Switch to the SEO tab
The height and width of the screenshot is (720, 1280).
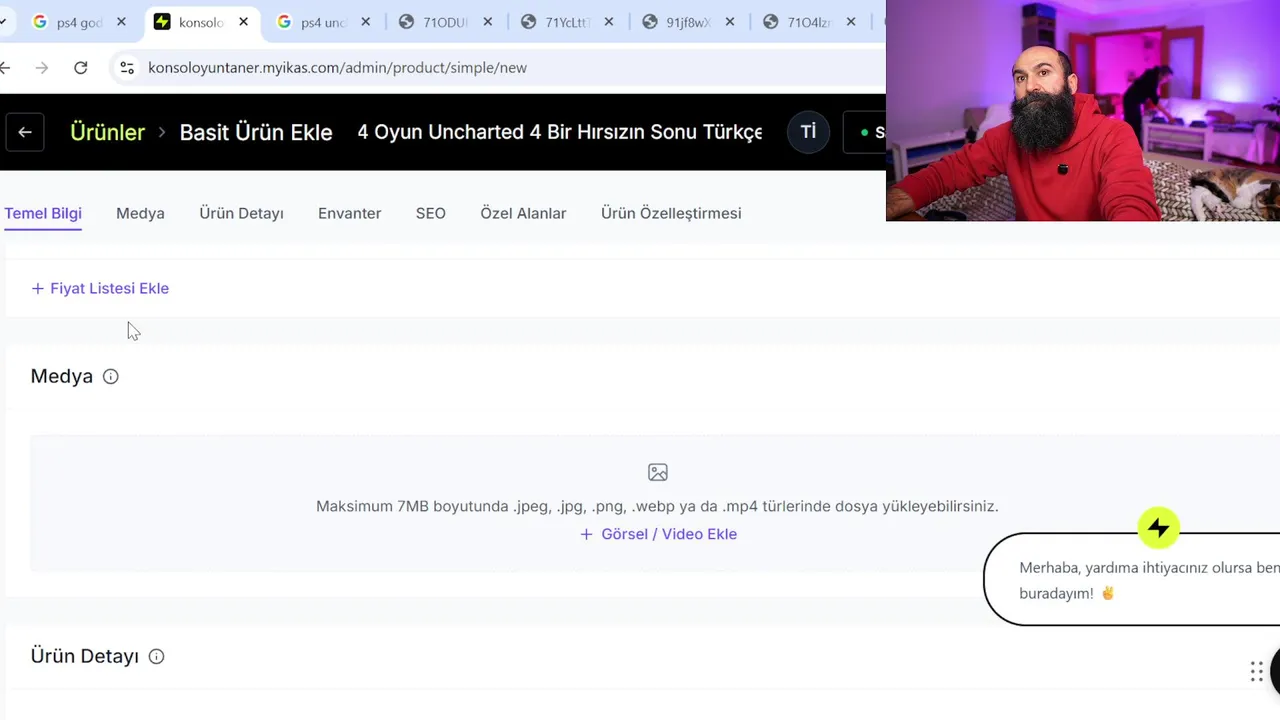click(431, 213)
